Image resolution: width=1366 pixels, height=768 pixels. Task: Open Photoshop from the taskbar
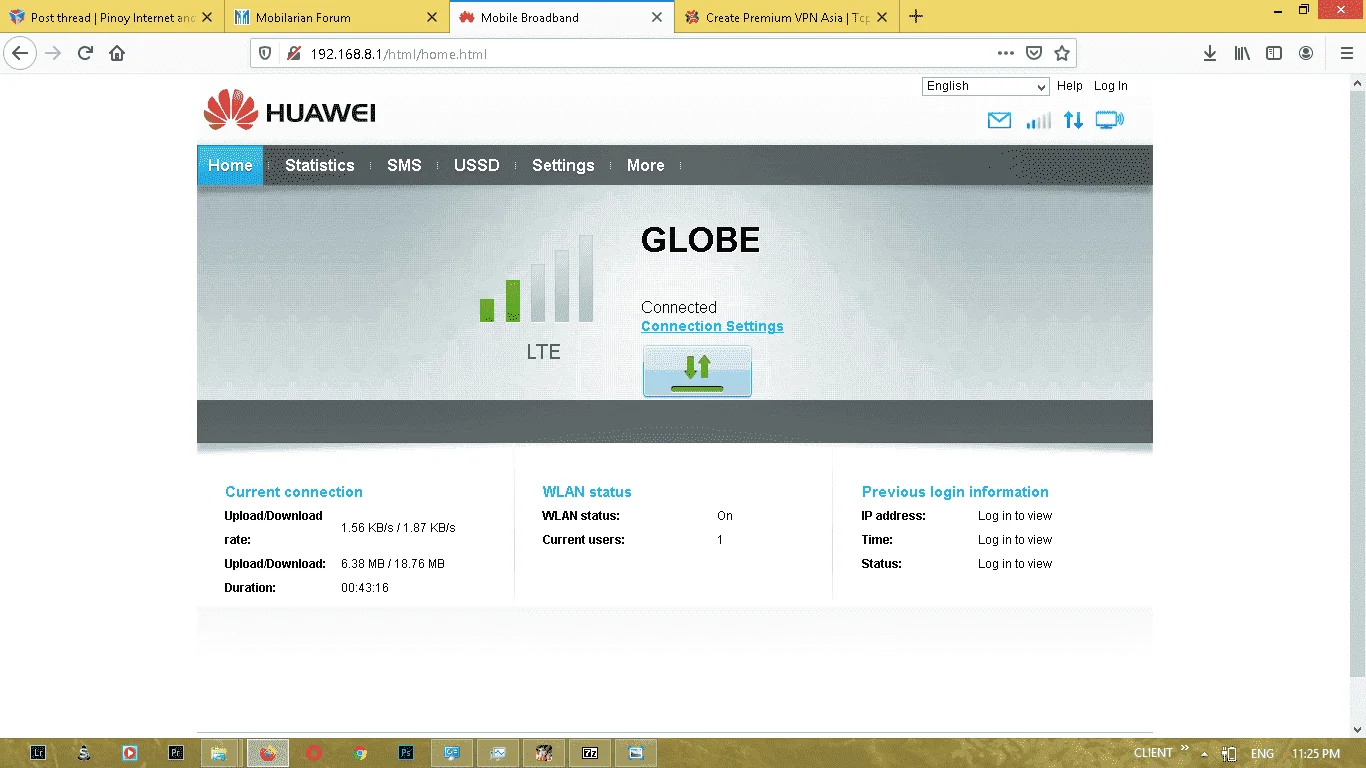pos(406,753)
